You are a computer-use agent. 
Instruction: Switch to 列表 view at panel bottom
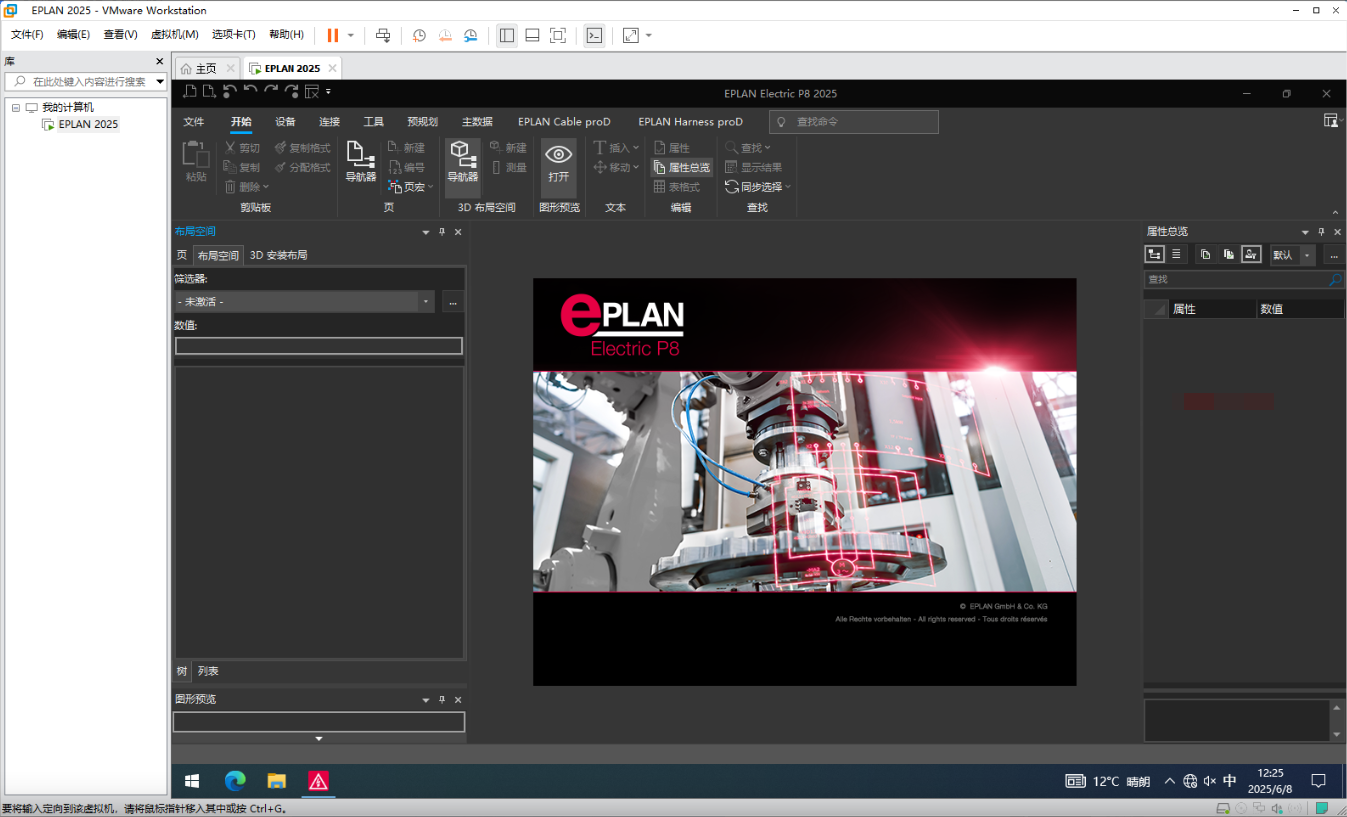tap(207, 671)
